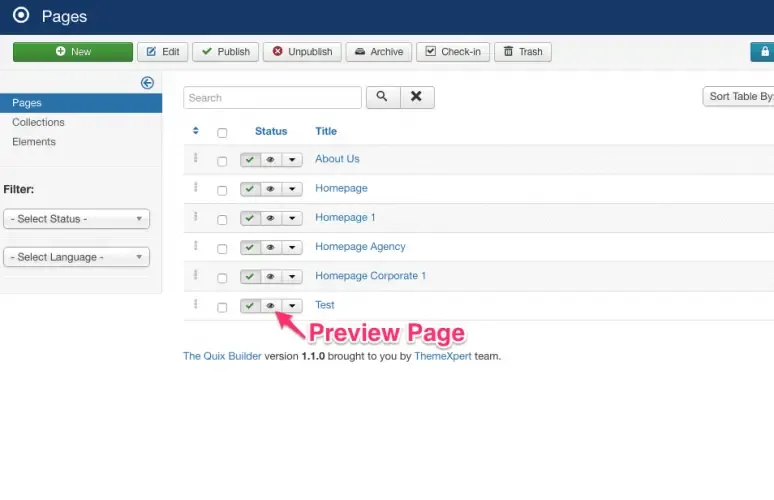Screen dimensions: 774x500
Task: Tick the checkbox for Test row
Action: coord(222,308)
